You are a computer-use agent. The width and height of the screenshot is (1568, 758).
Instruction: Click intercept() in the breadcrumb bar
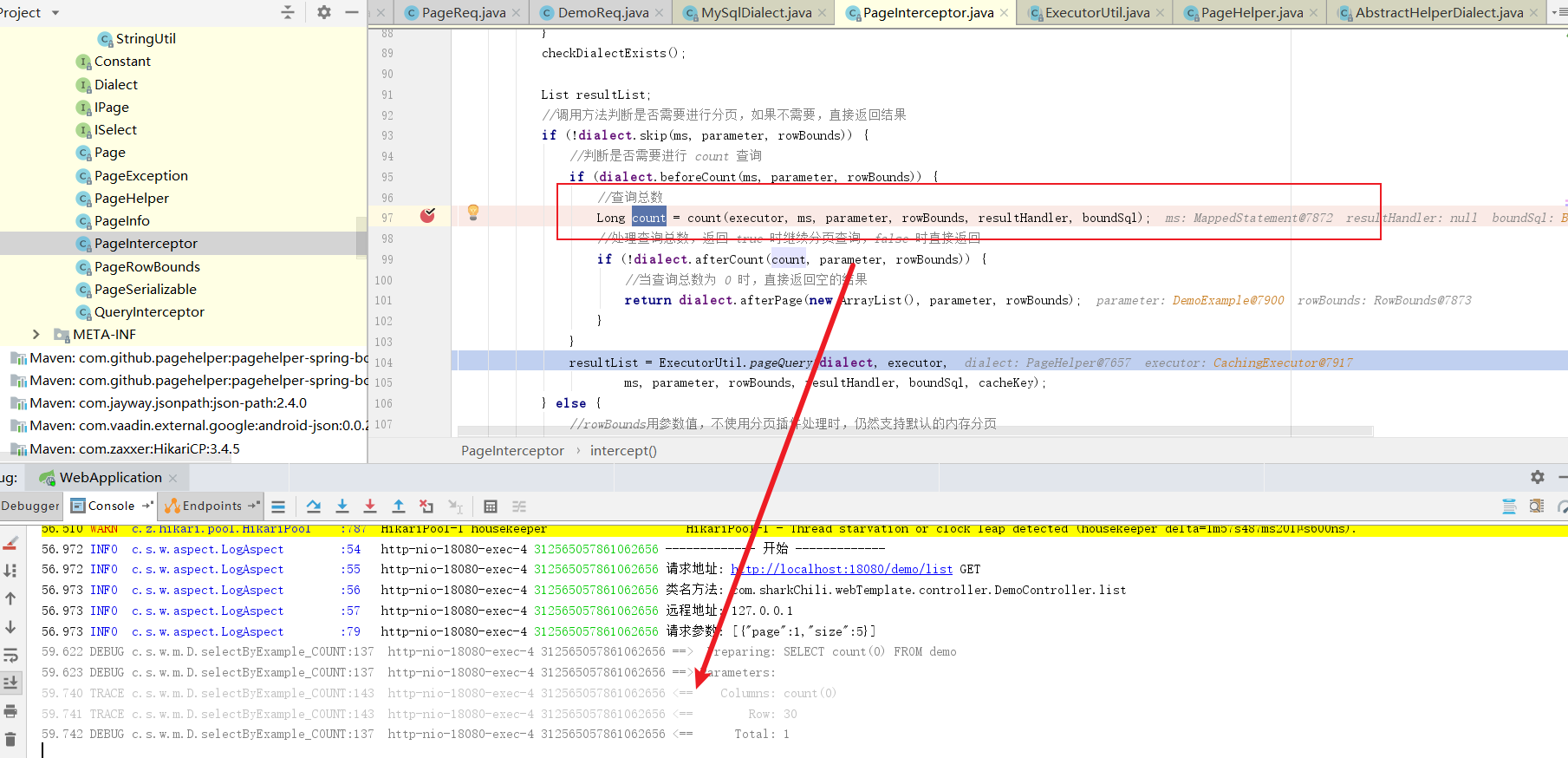[x=623, y=451]
